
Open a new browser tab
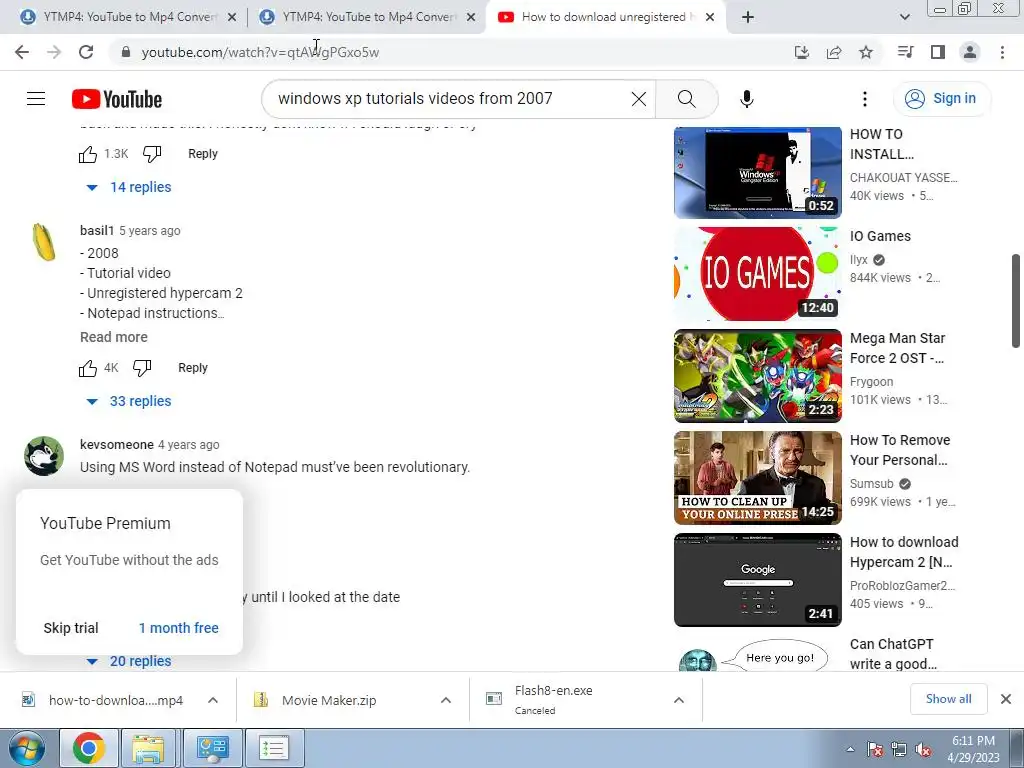[748, 17]
